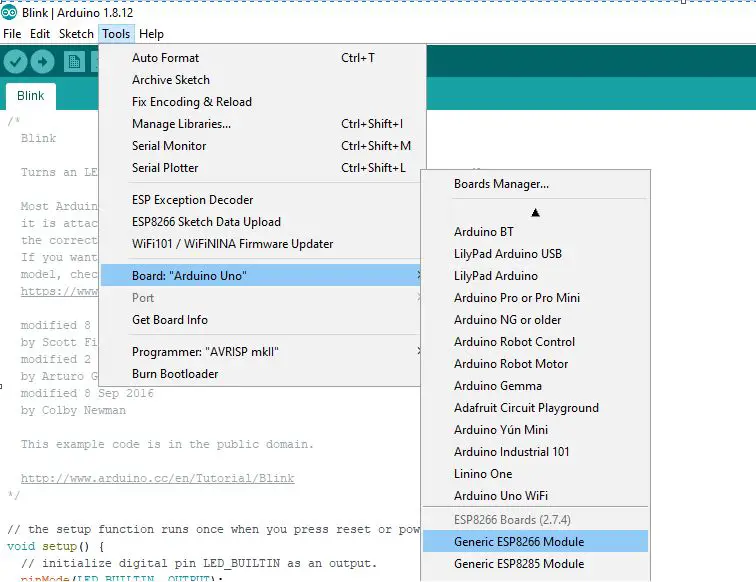Expand the Board: "Arduino Uno" submenu

(261, 275)
